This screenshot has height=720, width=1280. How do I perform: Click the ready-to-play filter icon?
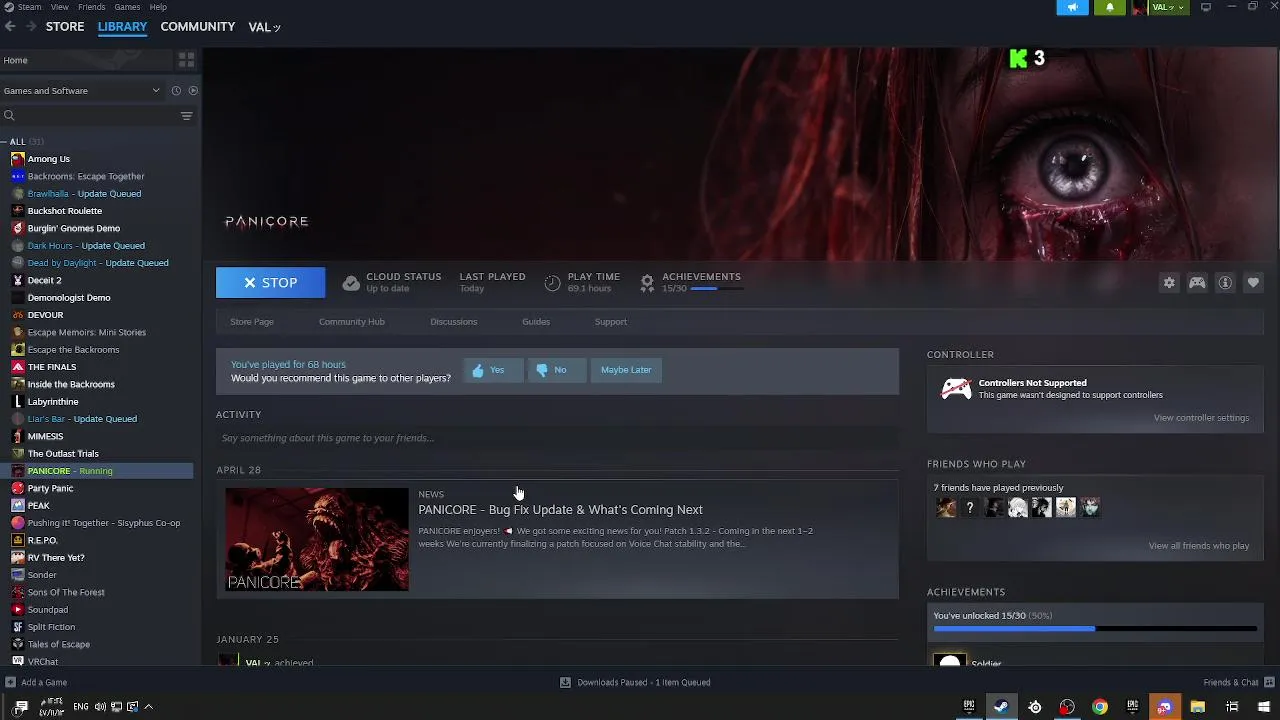(193, 91)
